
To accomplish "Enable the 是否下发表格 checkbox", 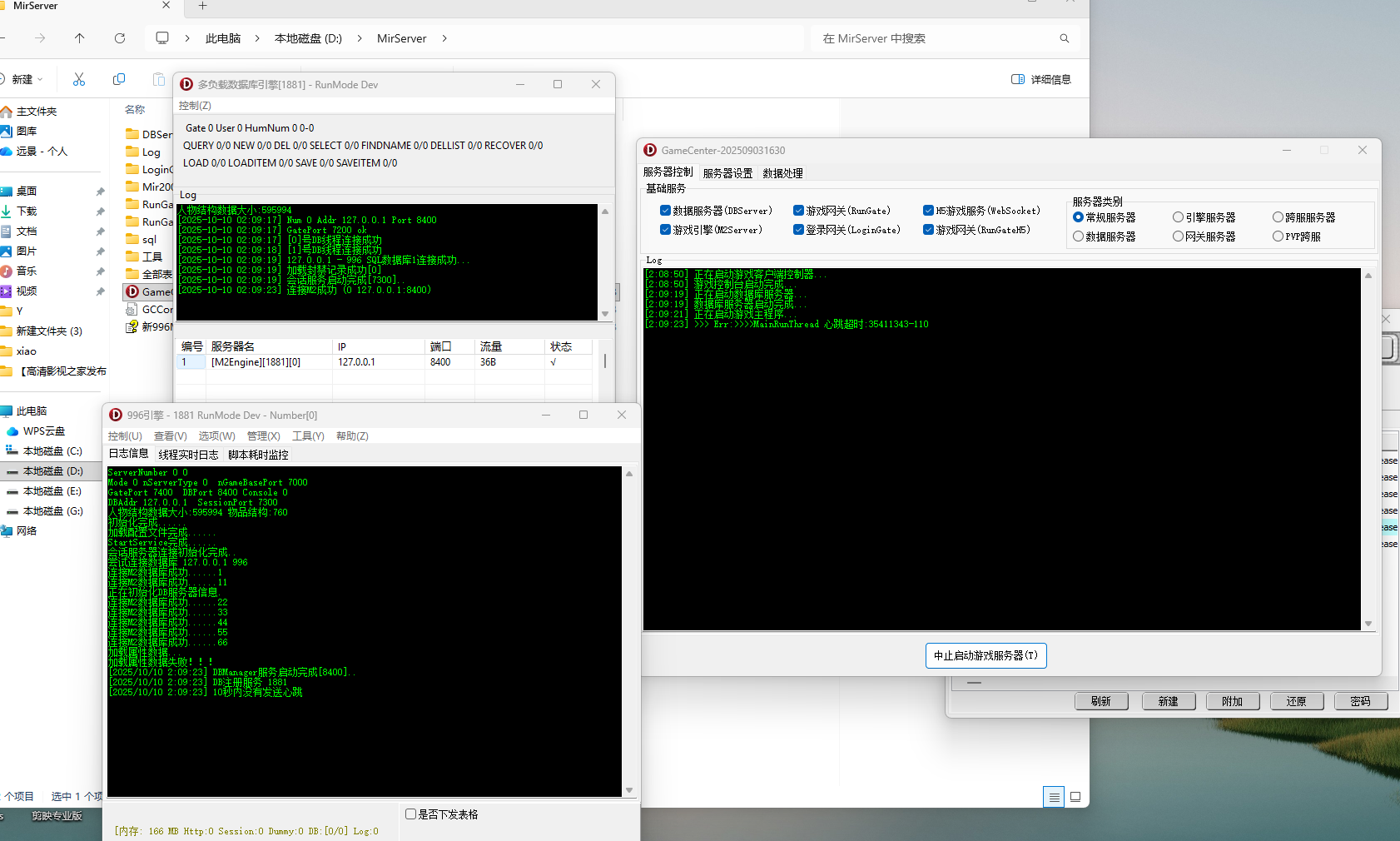I will pyautogui.click(x=410, y=814).
